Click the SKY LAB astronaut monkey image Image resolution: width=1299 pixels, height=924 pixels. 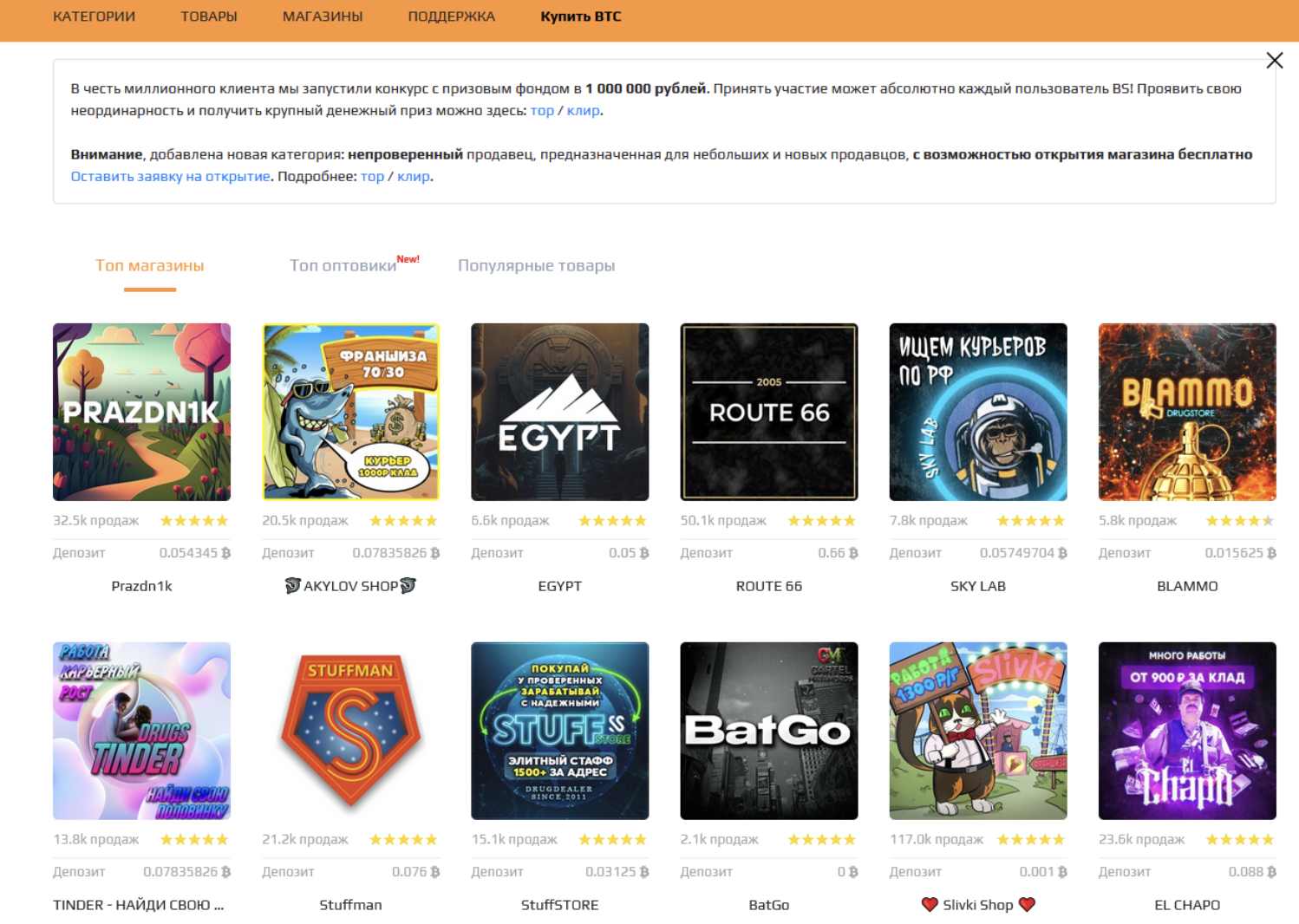pyautogui.click(x=978, y=412)
